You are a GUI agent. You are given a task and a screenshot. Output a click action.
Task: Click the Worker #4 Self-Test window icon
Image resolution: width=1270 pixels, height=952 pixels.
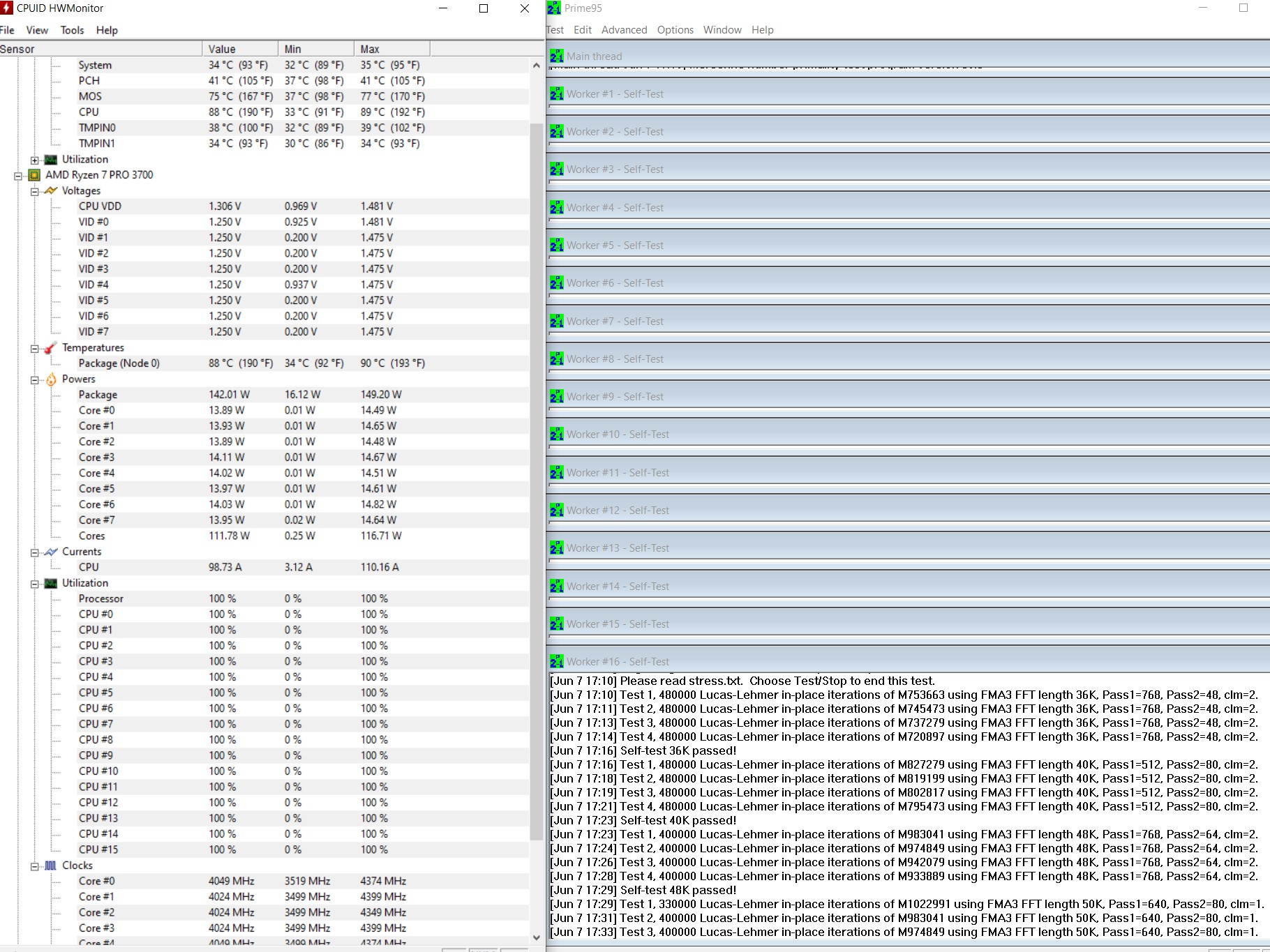pos(557,208)
